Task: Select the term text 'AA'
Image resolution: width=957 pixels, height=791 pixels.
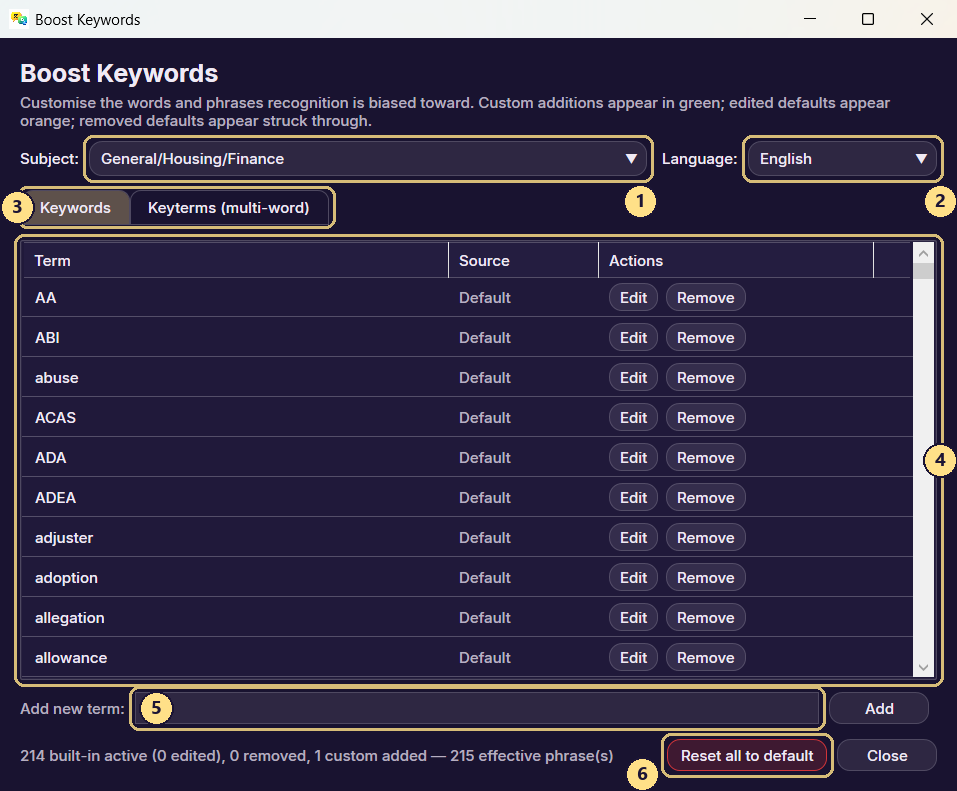Action: (x=46, y=298)
